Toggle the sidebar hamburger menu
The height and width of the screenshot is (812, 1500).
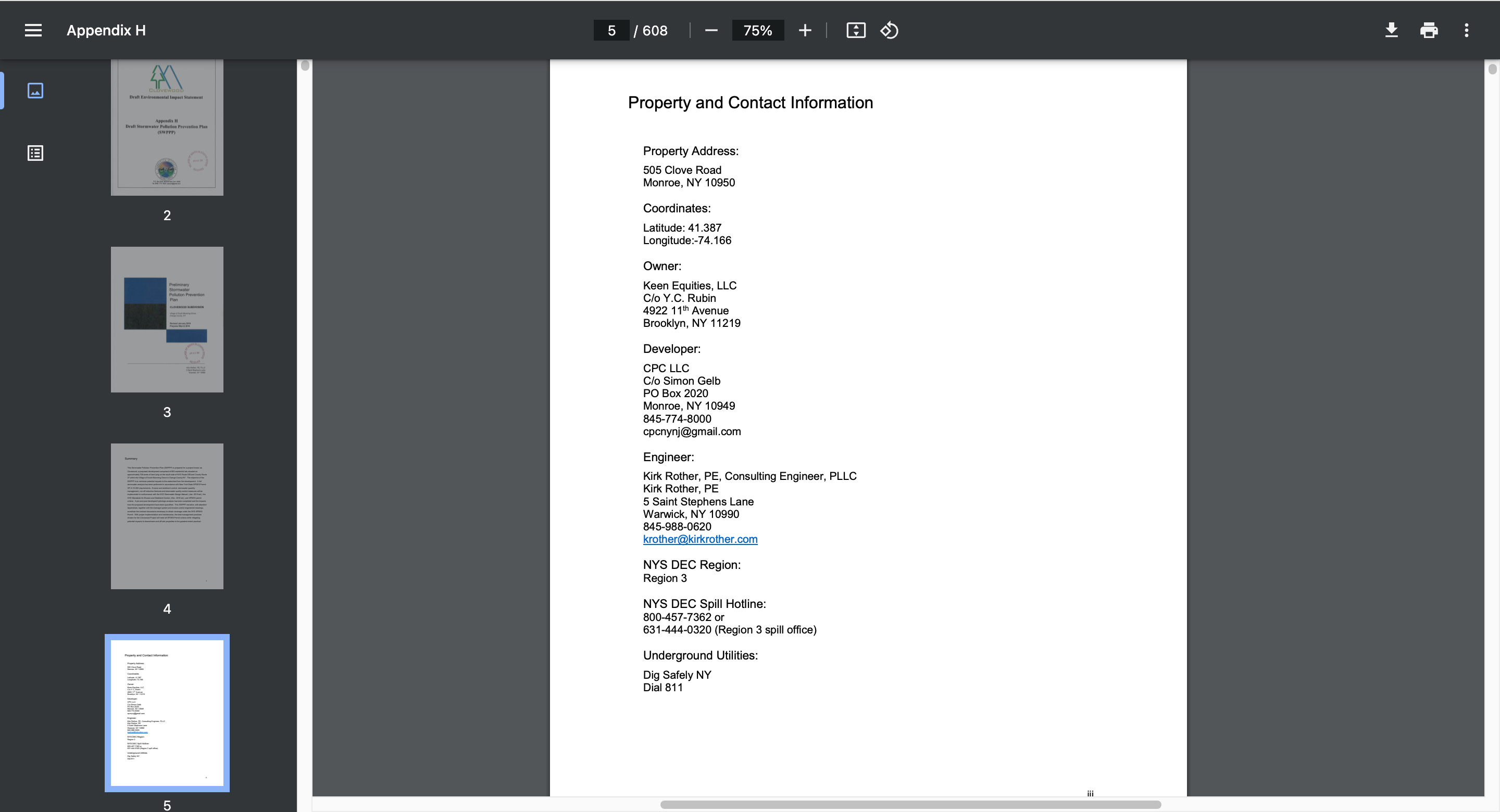pos(33,30)
